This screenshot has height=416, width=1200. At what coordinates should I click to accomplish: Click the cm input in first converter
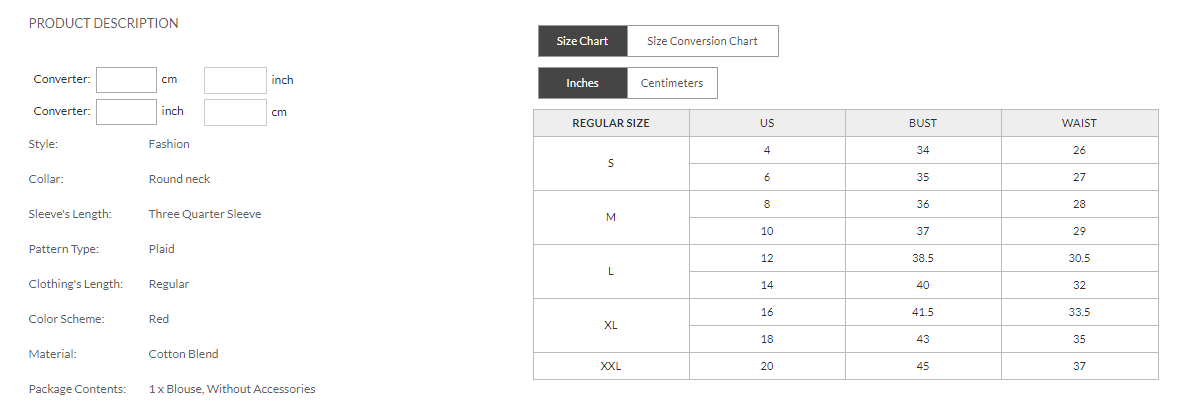coord(127,80)
